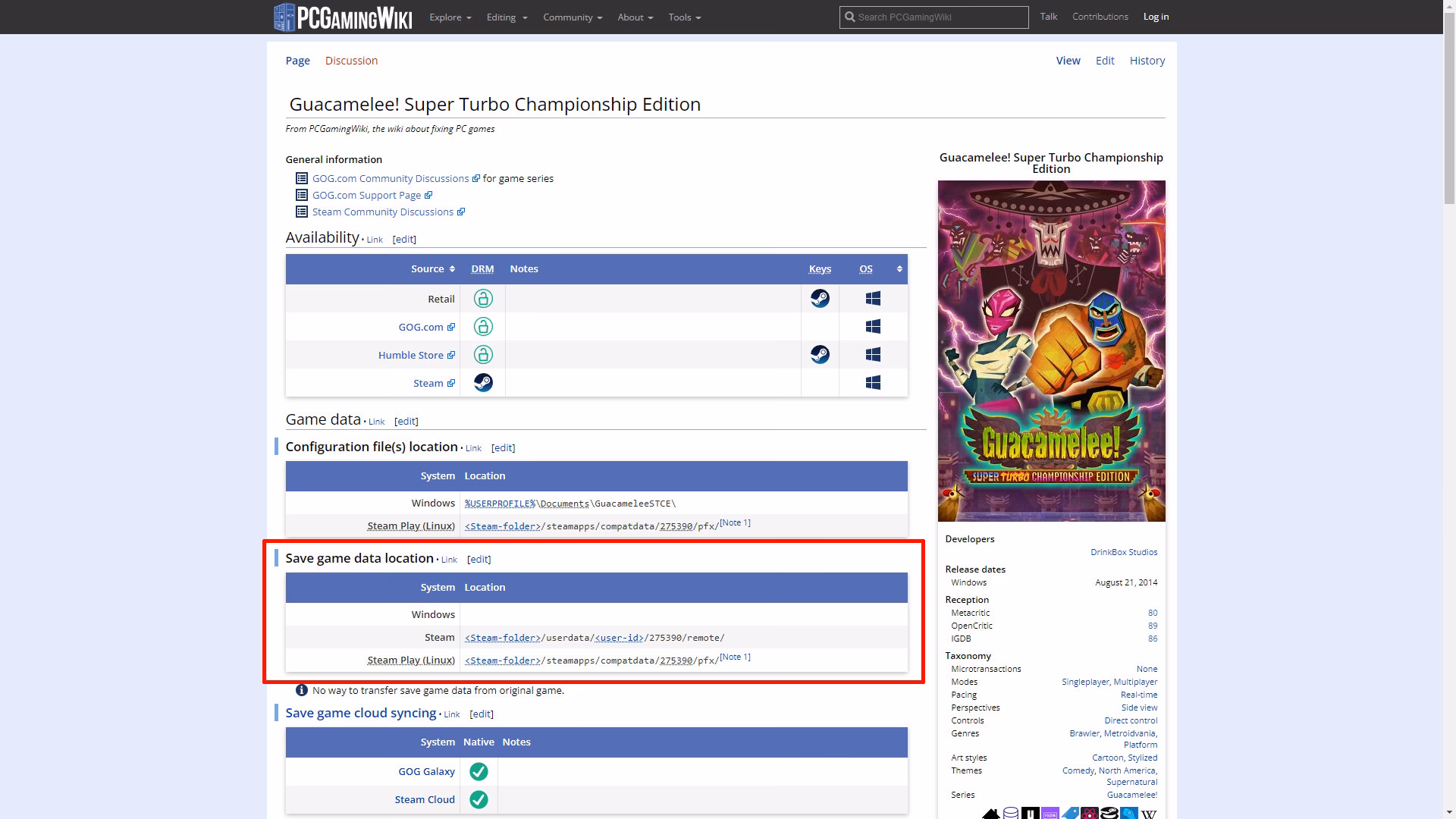Viewport: 1456px width, 819px height.
Task: Click %USERPROFILE% in Windows config path
Action: point(500,504)
